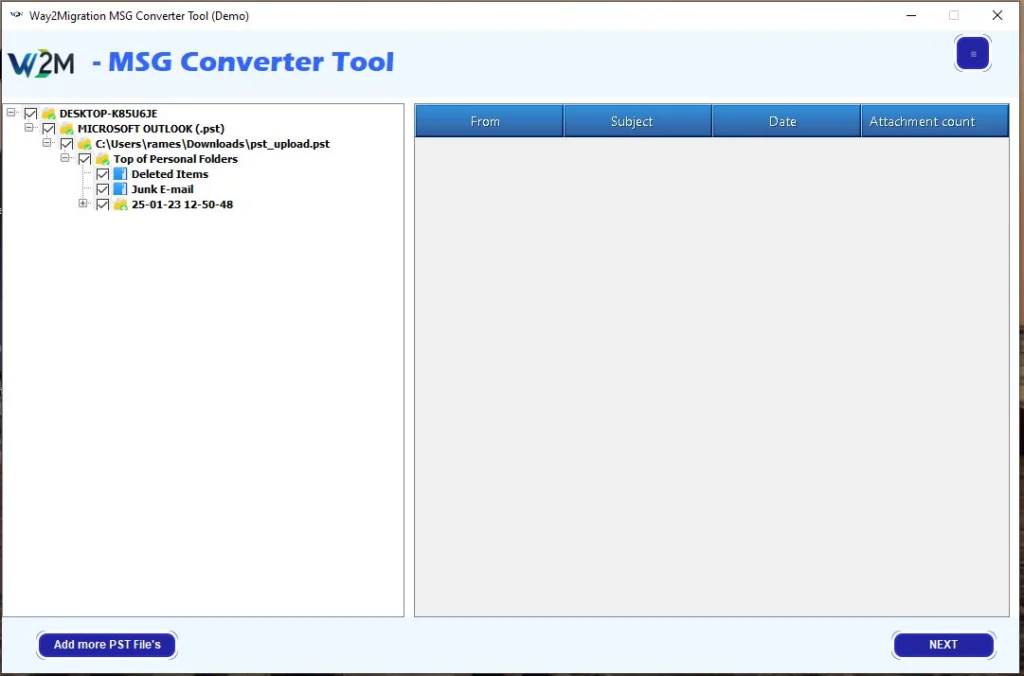This screenshot has width=1024, height=676.
Task: Uncheck the Deleted Items checkbox
Action: click(x=102, y=174)
